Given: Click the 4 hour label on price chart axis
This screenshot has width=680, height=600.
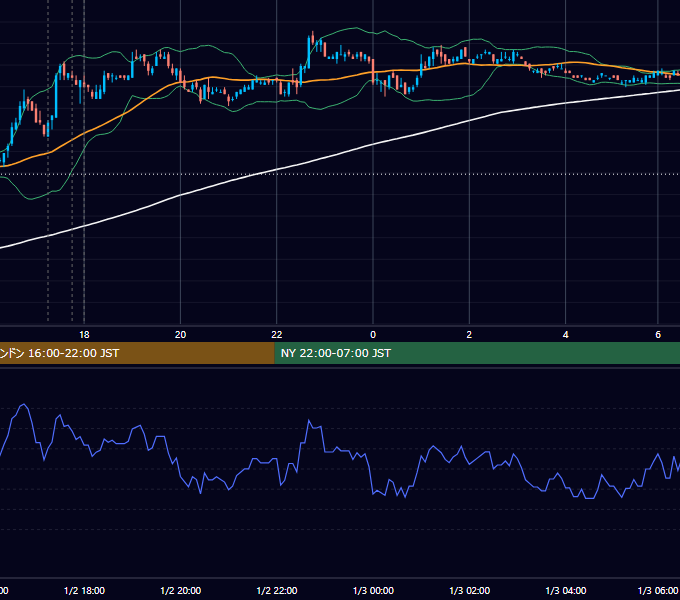Looking at the screenshot, I should [566, 335].
